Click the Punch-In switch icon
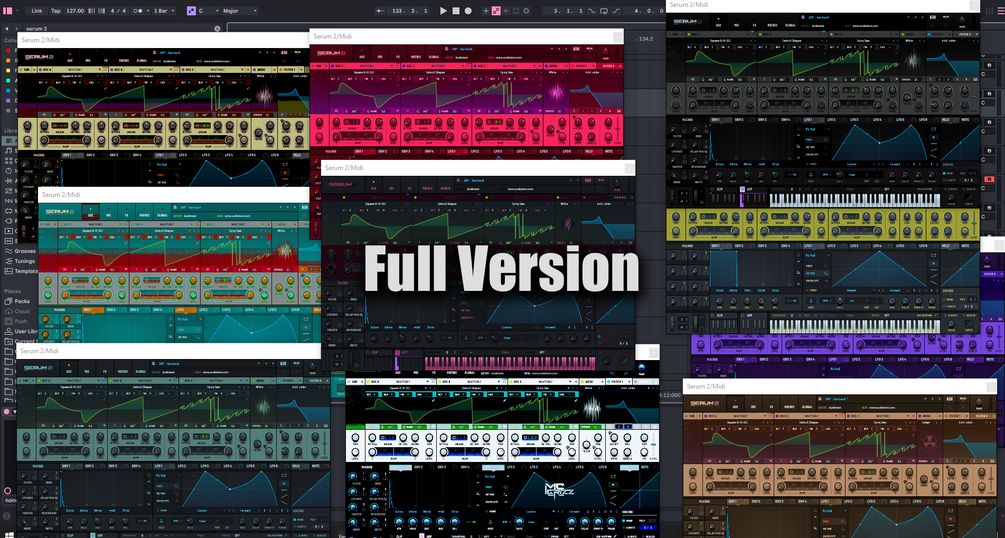This screenshot has width=1005, height=538. [x=592, y=11]
